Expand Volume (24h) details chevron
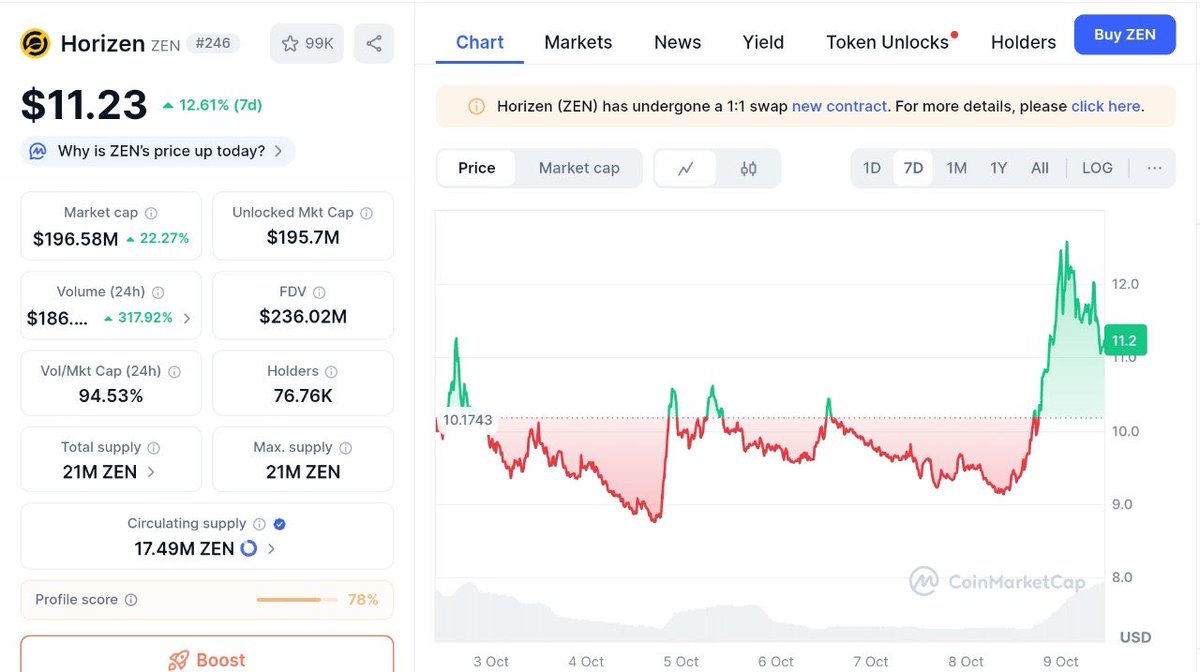 click(187, 319)
